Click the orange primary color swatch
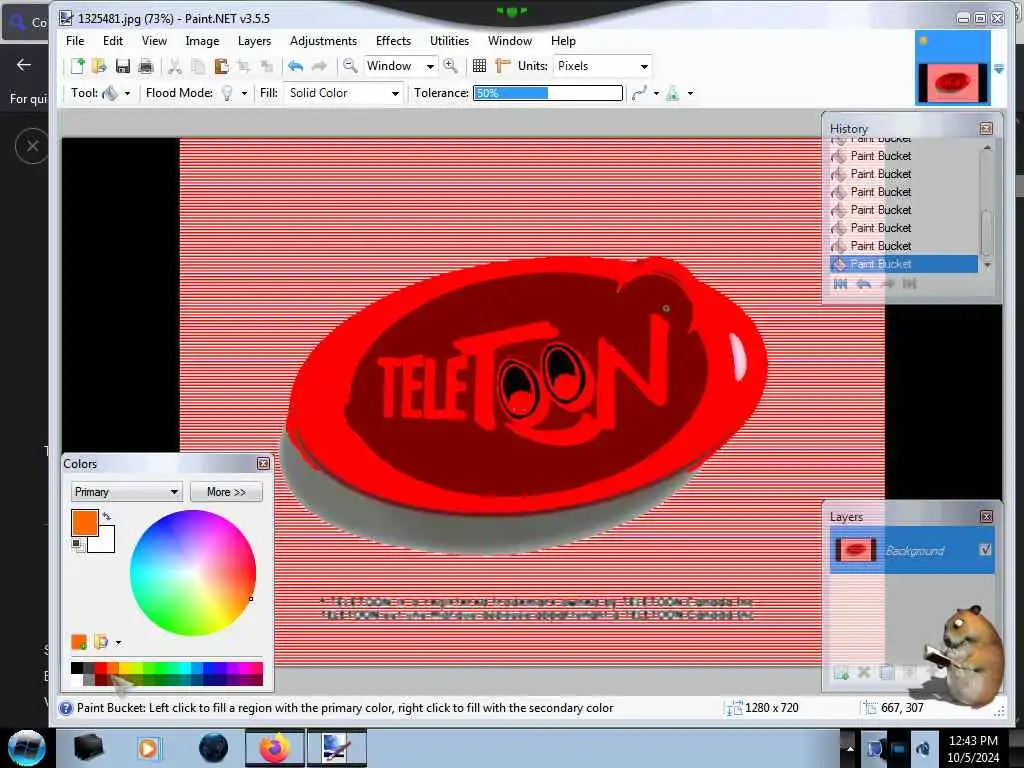The height and width of the screenshot is (768, 1024). tap(84, 522)
